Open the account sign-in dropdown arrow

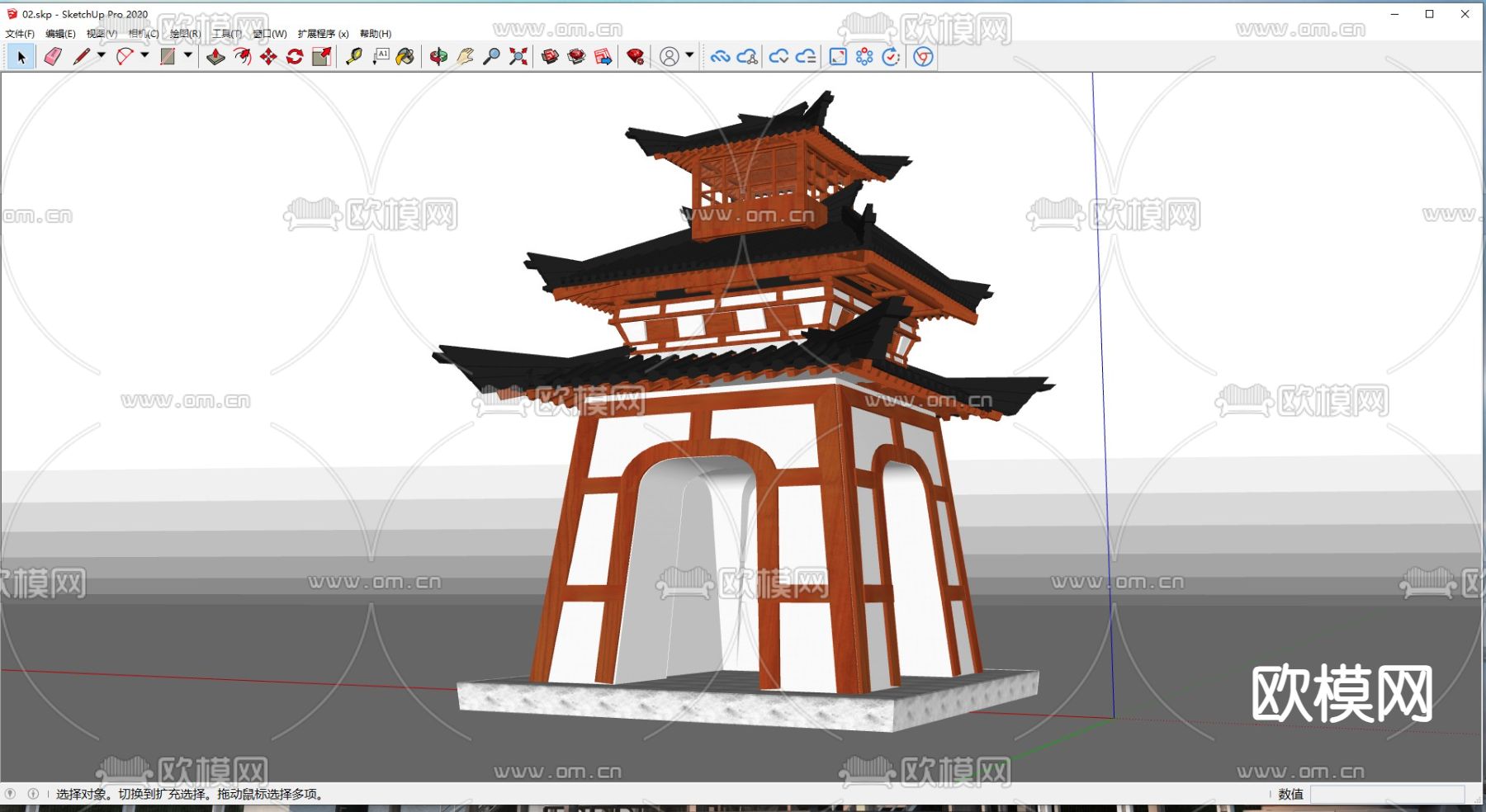pos(689,55)
